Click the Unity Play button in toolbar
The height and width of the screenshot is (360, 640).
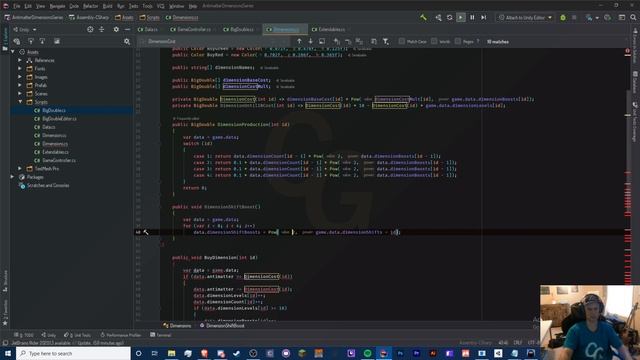coord(461,18)
